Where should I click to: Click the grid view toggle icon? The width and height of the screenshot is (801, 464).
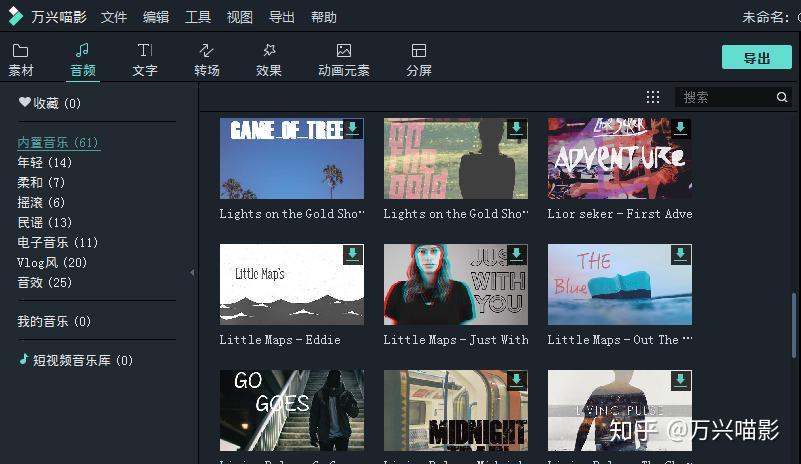(653, 97)
